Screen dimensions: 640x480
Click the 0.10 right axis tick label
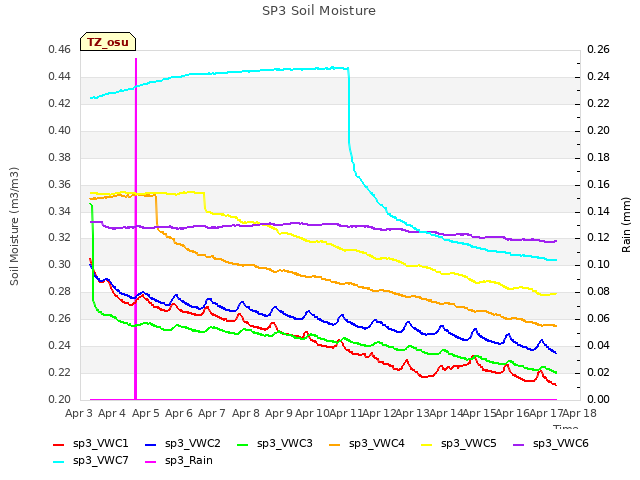coord(598,264)
